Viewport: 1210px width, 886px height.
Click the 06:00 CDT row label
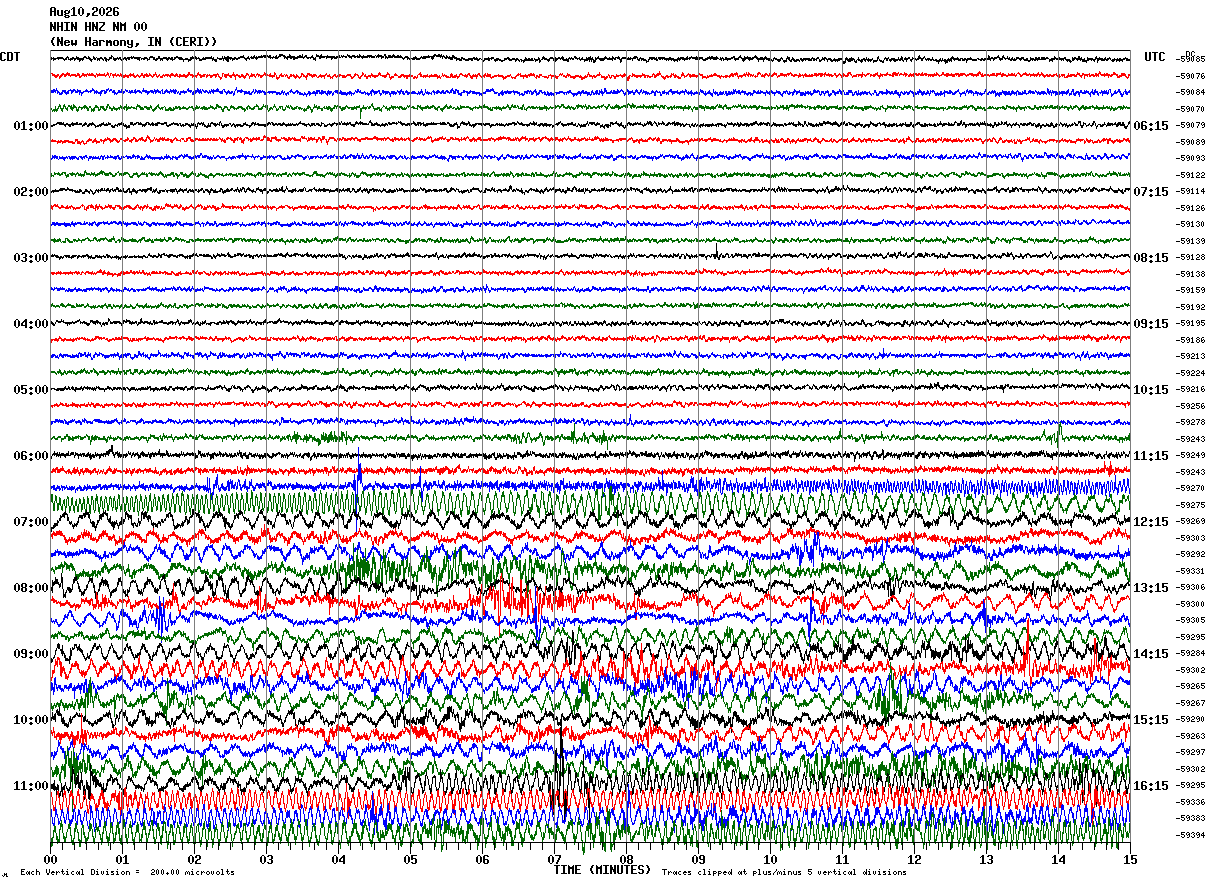(31, 456)
